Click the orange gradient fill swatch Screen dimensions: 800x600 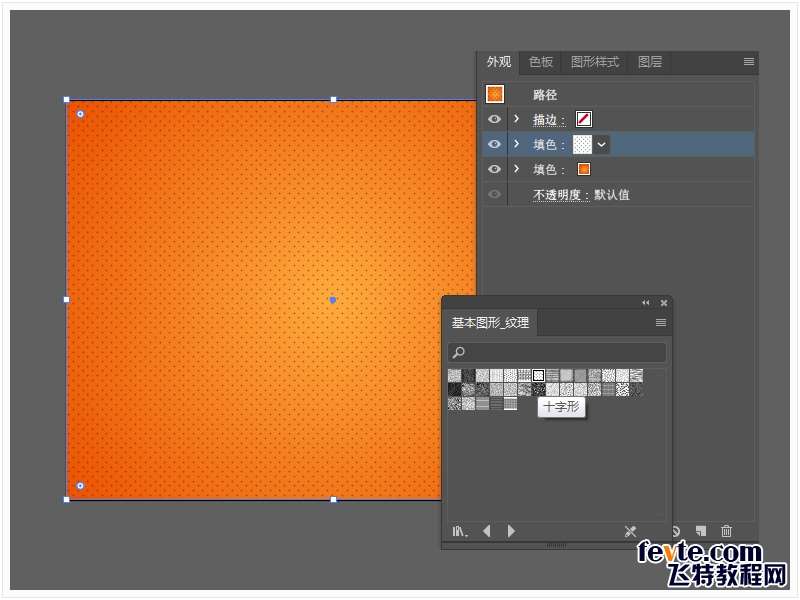(x=584, y=169)
